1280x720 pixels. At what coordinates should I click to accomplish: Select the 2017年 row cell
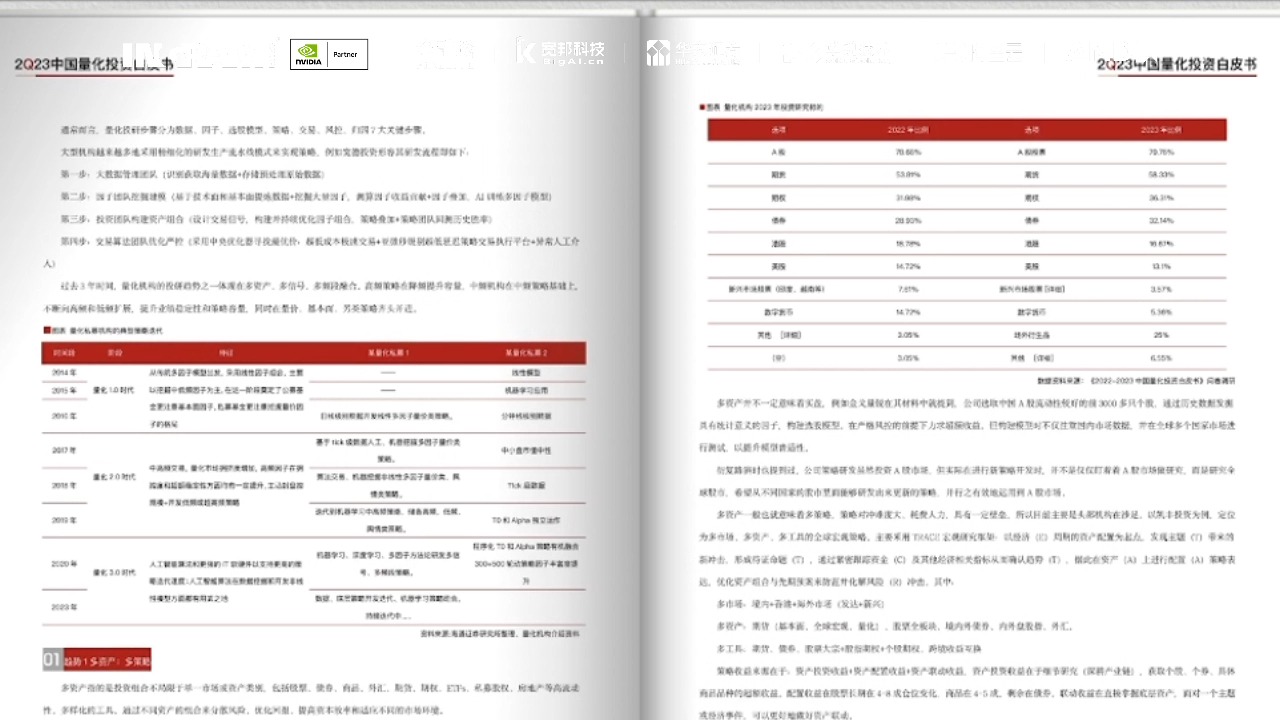64,450
